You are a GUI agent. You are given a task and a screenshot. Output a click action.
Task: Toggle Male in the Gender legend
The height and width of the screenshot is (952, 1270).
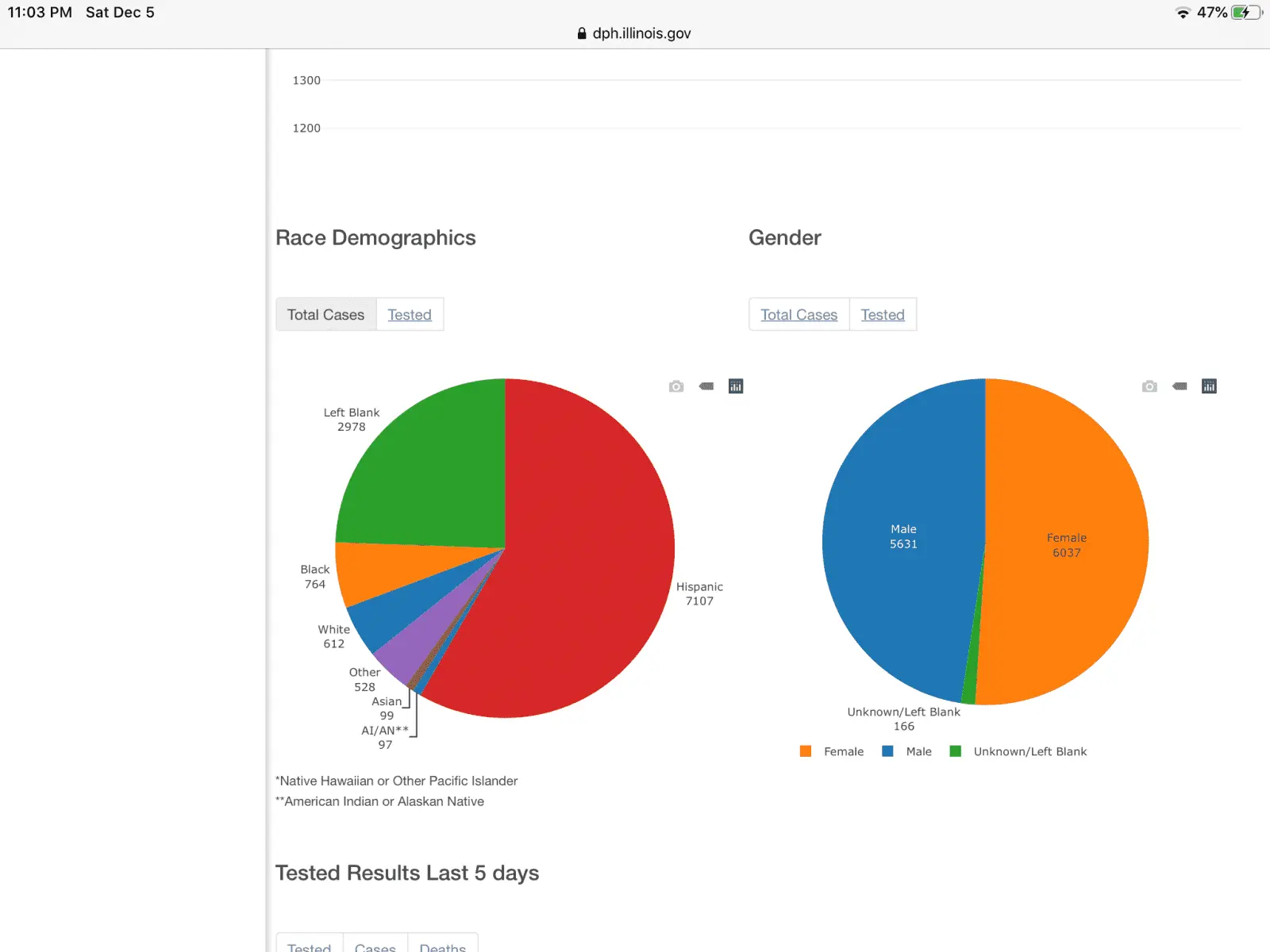pos(907,751)
